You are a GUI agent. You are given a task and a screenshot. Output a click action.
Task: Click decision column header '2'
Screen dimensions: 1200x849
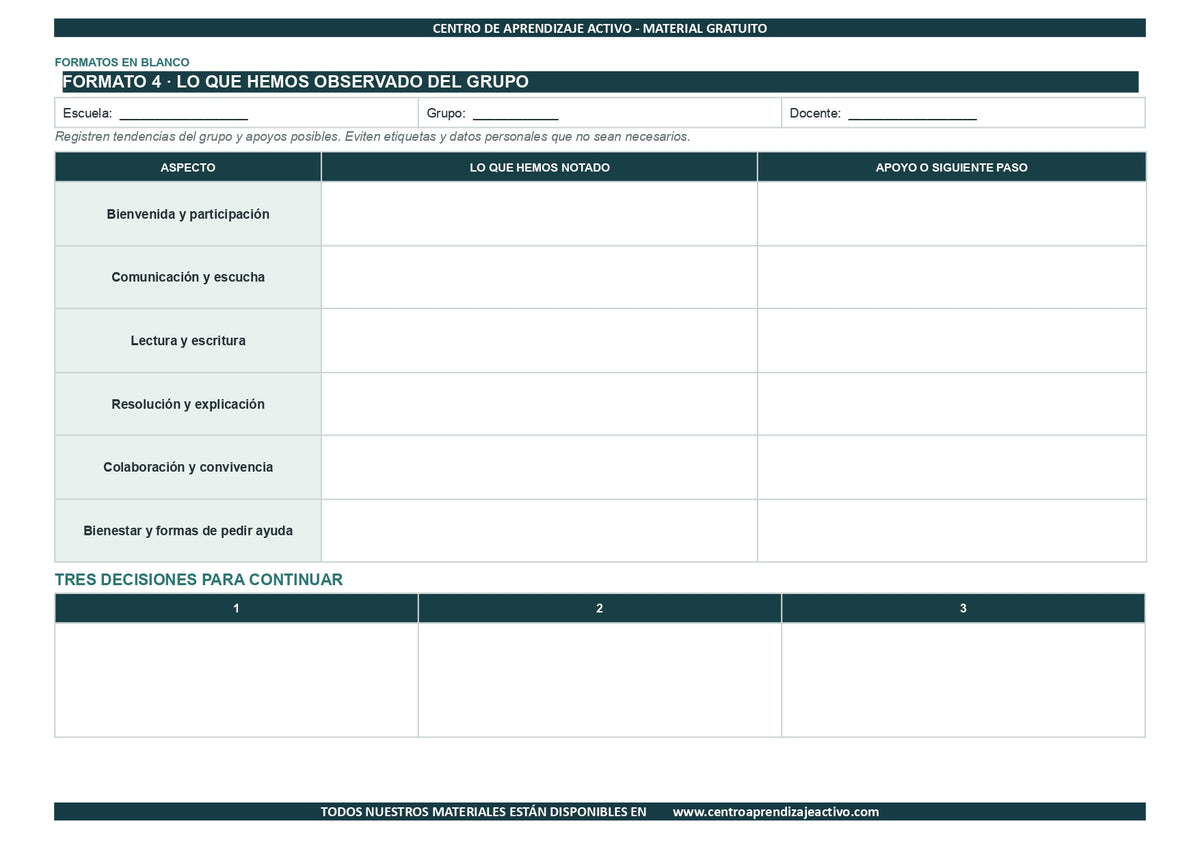600,608
